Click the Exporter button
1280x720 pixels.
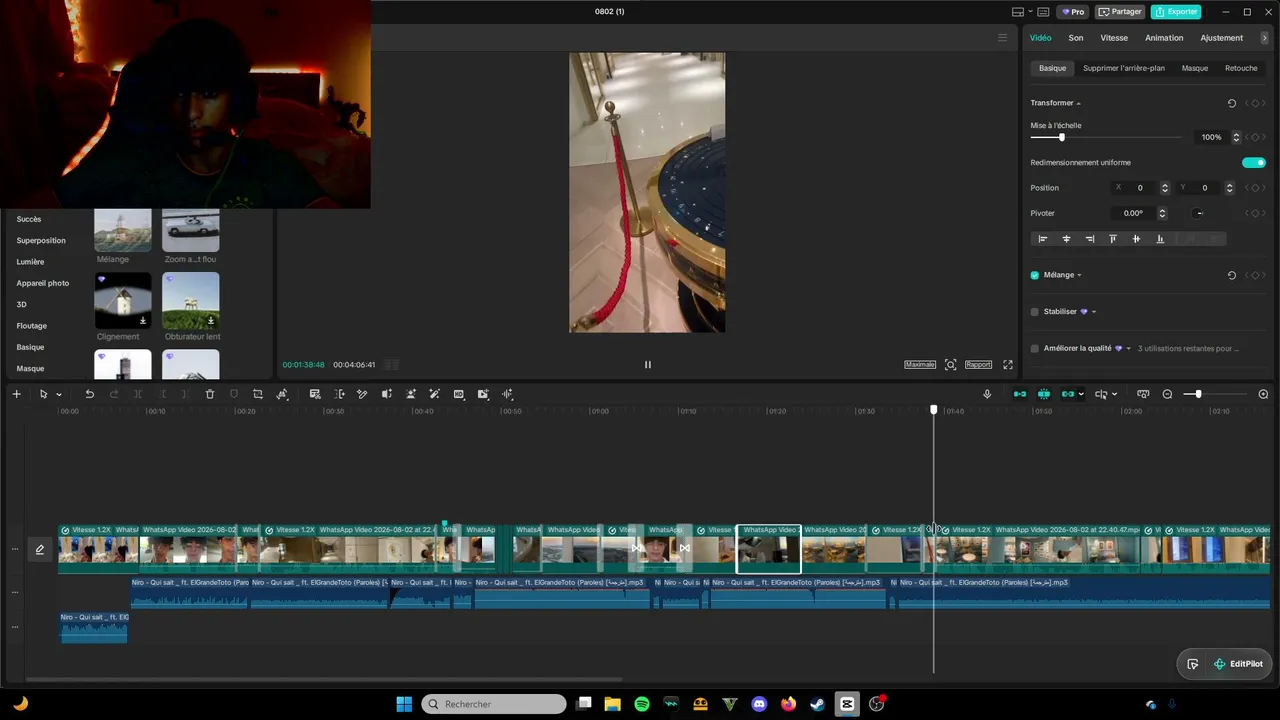[1176, 12]
